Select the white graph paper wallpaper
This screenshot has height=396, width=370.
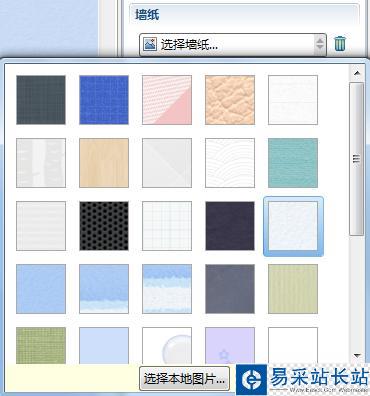(x=167, y=226)
